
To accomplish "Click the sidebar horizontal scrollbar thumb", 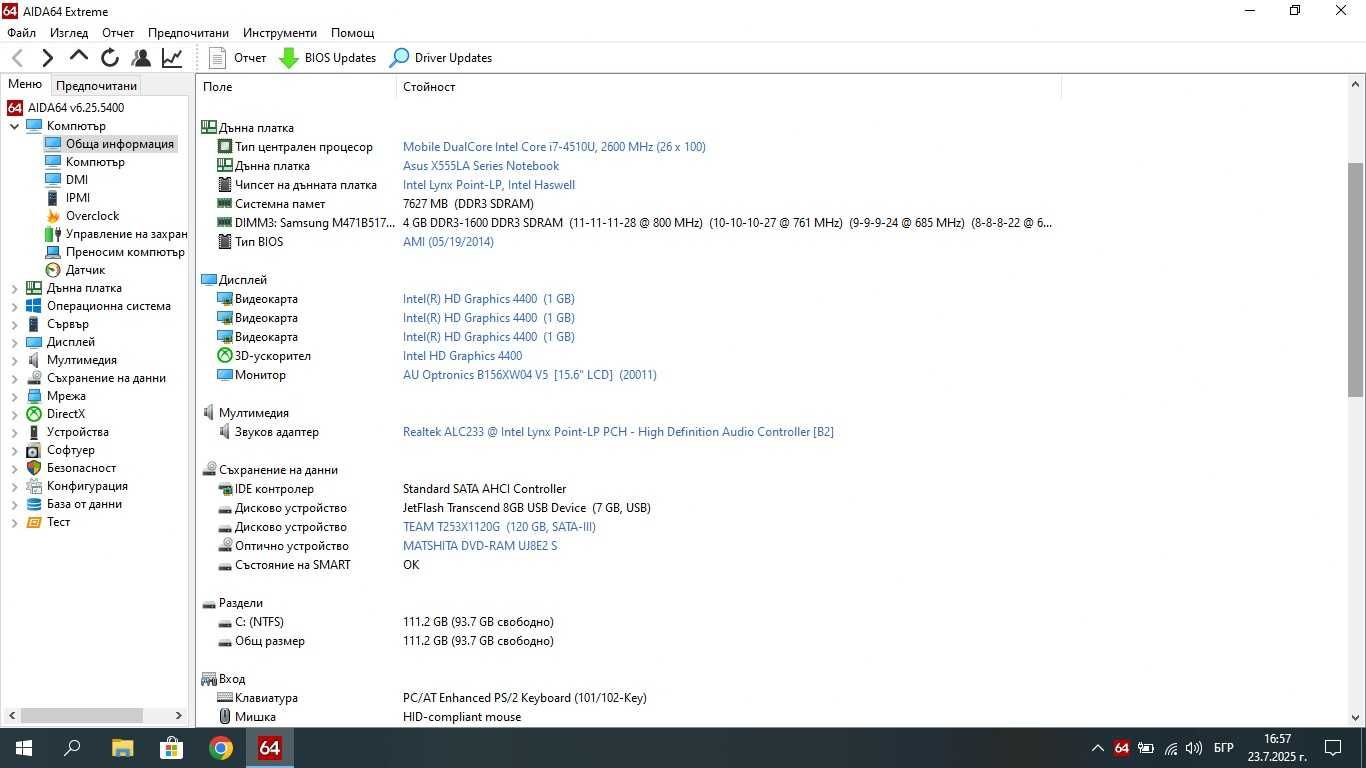I will pyautogui.click(x=82, y=715).
